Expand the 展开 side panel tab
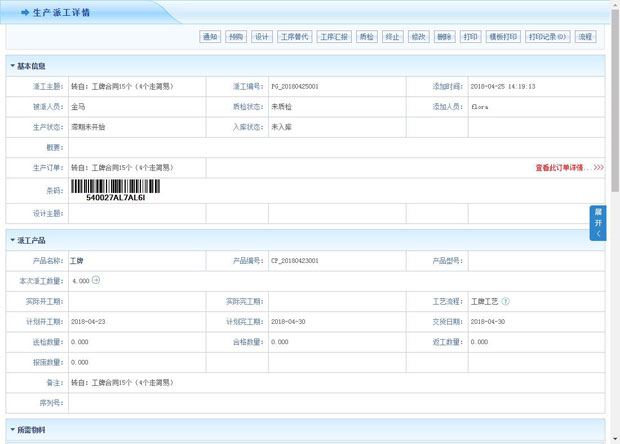This screenshot has height=444, width=620. click(x=598, y=223)
